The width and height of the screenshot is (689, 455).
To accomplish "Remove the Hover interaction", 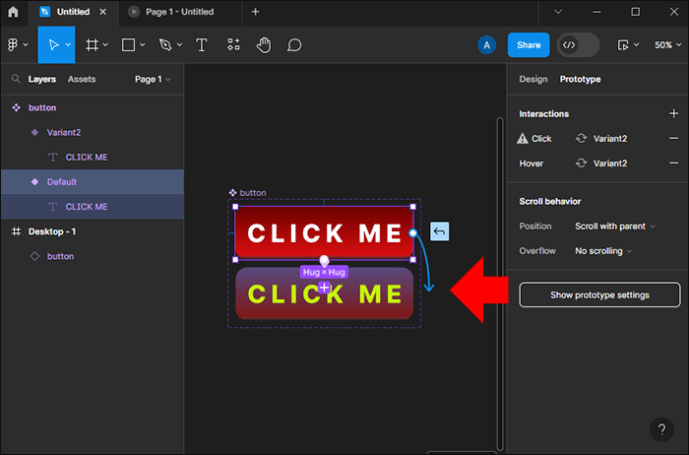I will click(x=674, y=163).
